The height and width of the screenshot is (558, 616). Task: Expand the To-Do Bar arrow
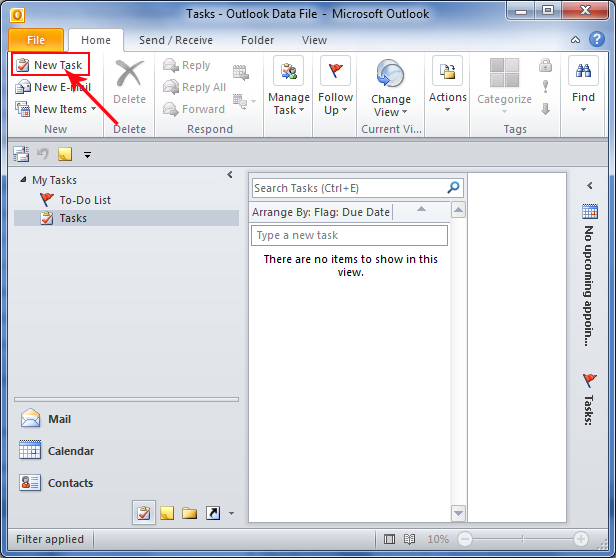click(590, 185)
